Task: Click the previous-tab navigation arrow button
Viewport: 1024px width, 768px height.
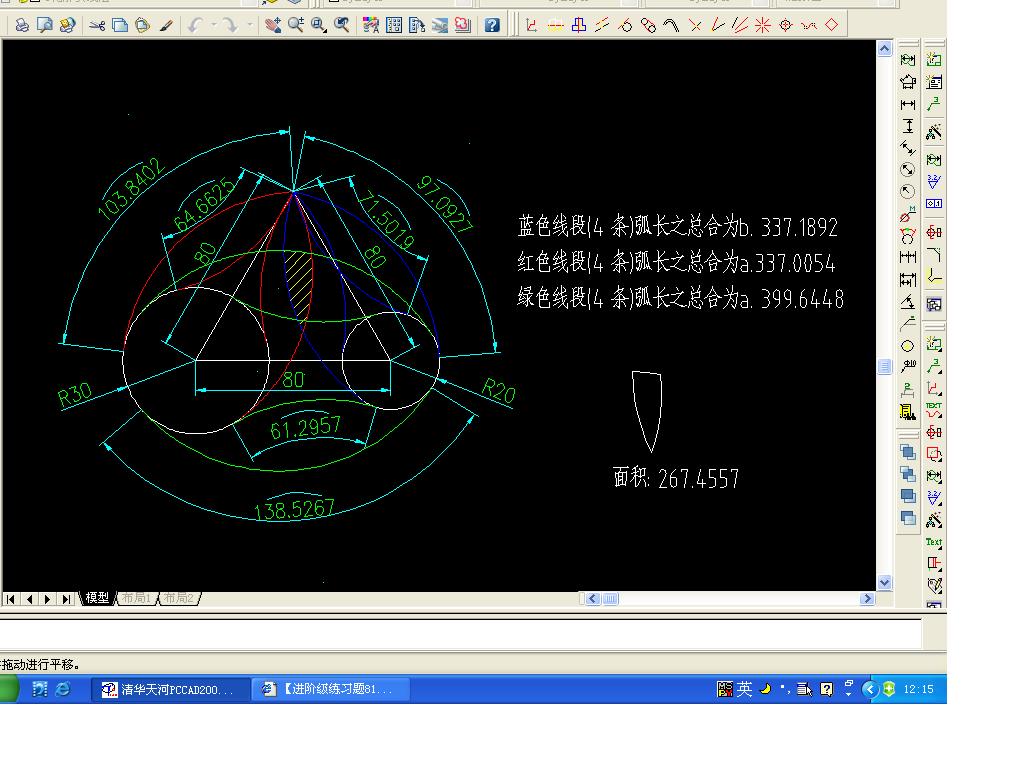Action: 29,599
